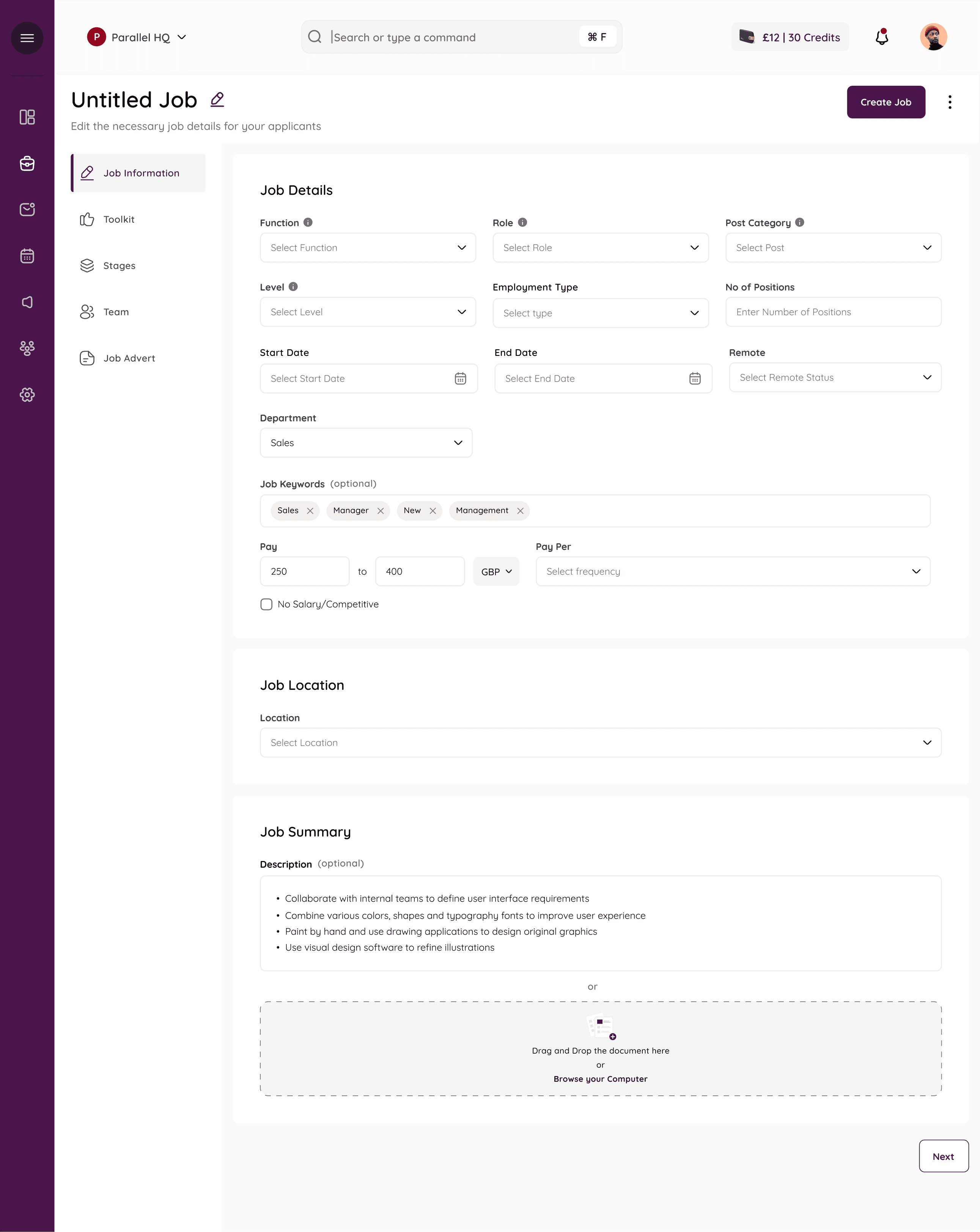Remove the Management keyword tag
This screenshot has width=980, height=1232.
[x=520, y=511]
